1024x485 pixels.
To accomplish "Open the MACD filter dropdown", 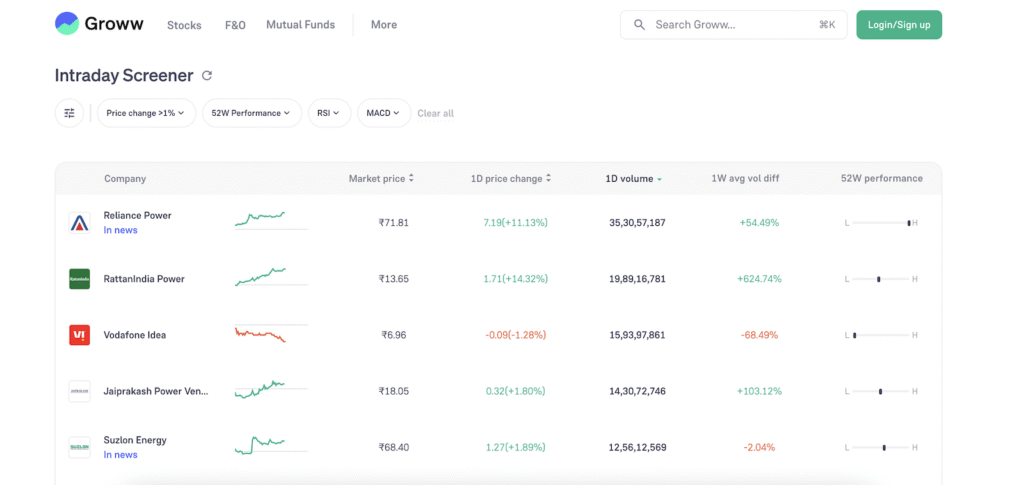I will [x=384, y=113].
